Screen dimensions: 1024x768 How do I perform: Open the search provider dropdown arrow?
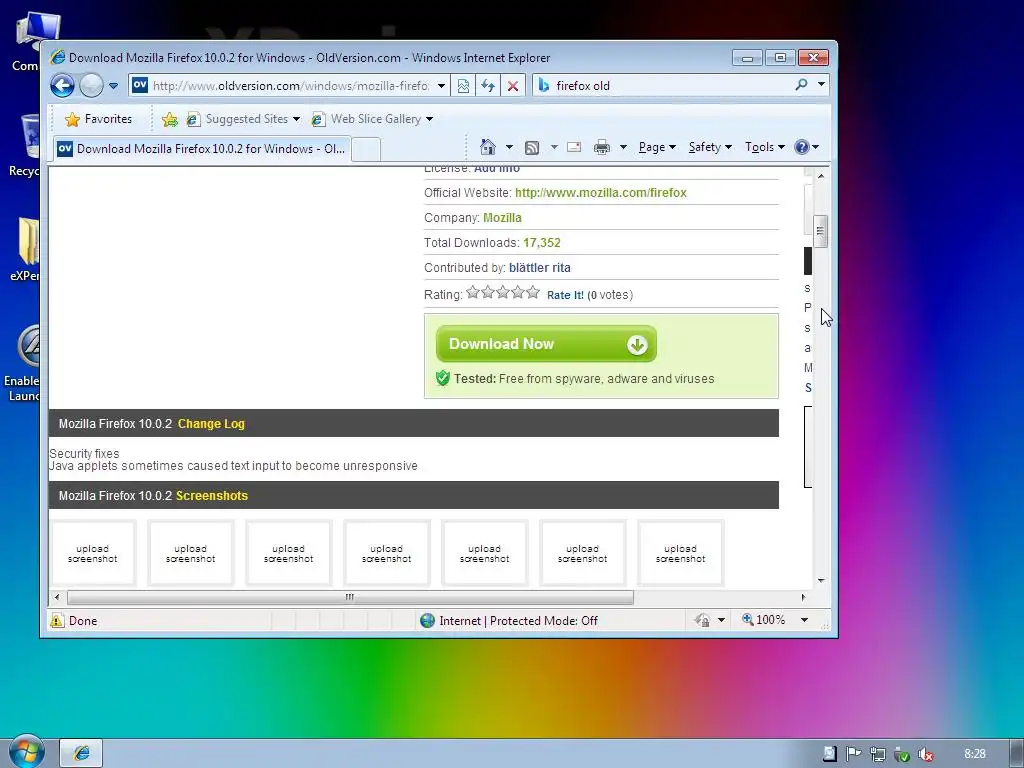point(821,84)
